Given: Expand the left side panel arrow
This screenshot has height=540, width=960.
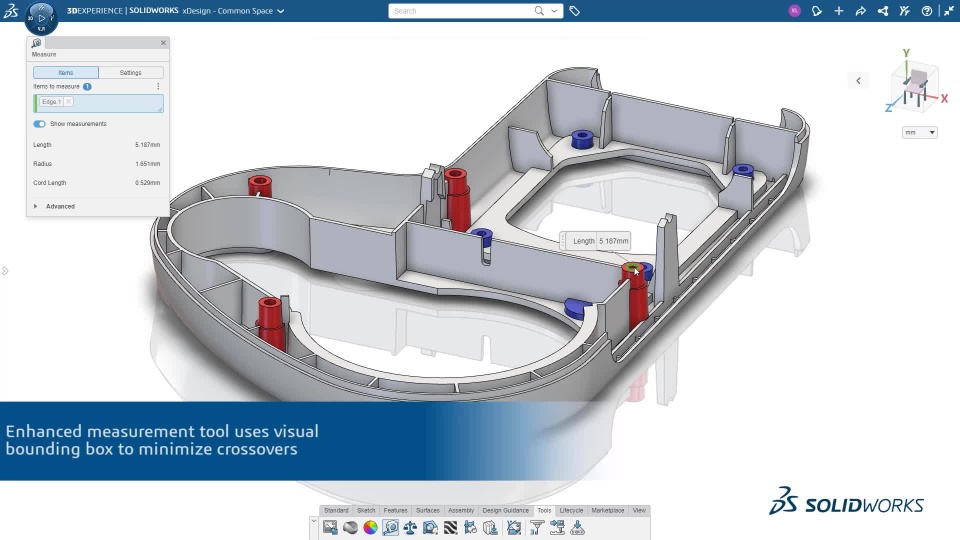Looking at the screenshot, I should point(5,271).
